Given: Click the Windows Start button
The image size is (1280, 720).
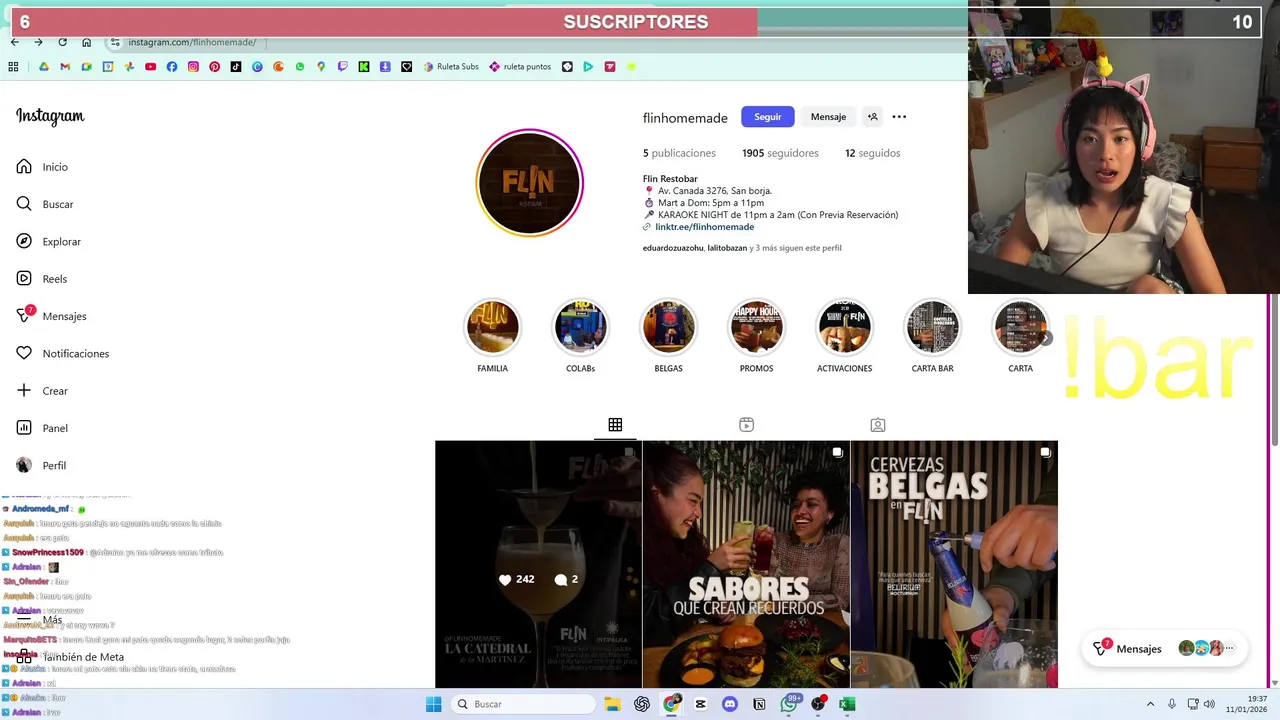Looking at the screenshot, I should click(x=433, y=704).
